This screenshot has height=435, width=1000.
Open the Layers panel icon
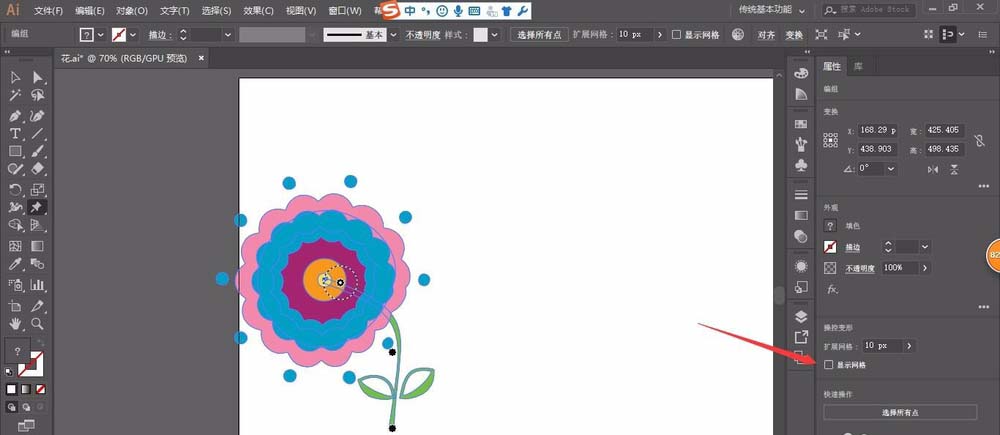pos(801,316)
